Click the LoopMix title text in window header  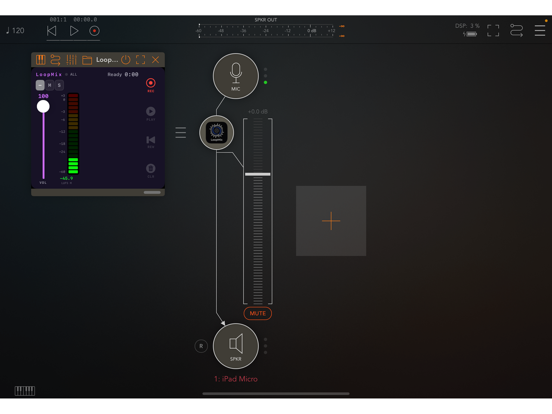click(107, 60)
